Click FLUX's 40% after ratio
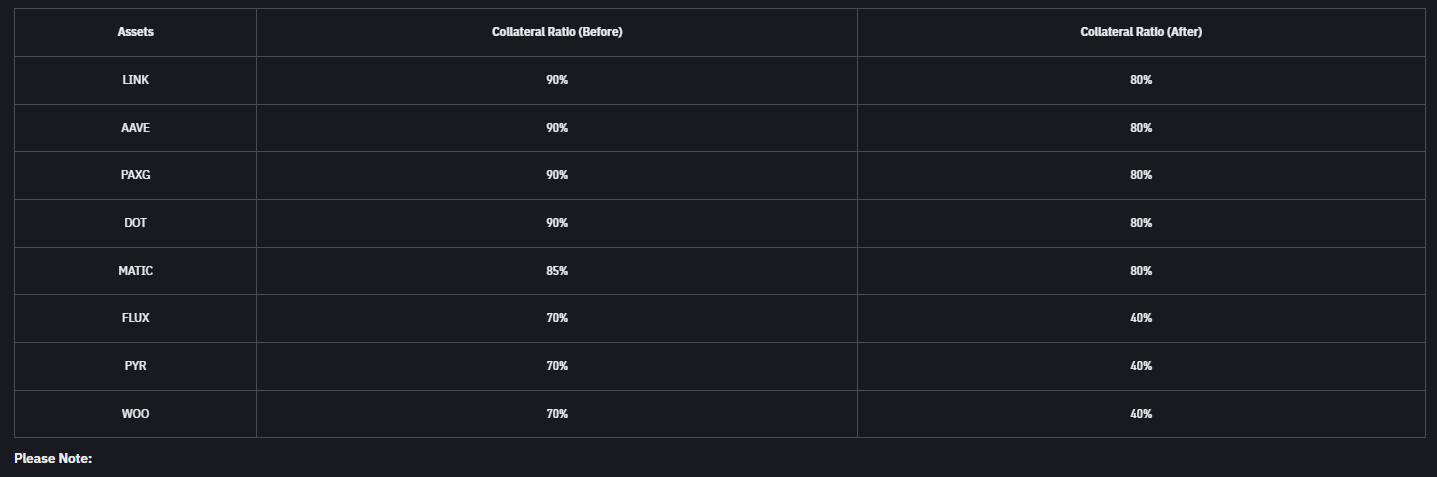The width and height of the screenshot is (1437, 477). tap(1141, 318)
